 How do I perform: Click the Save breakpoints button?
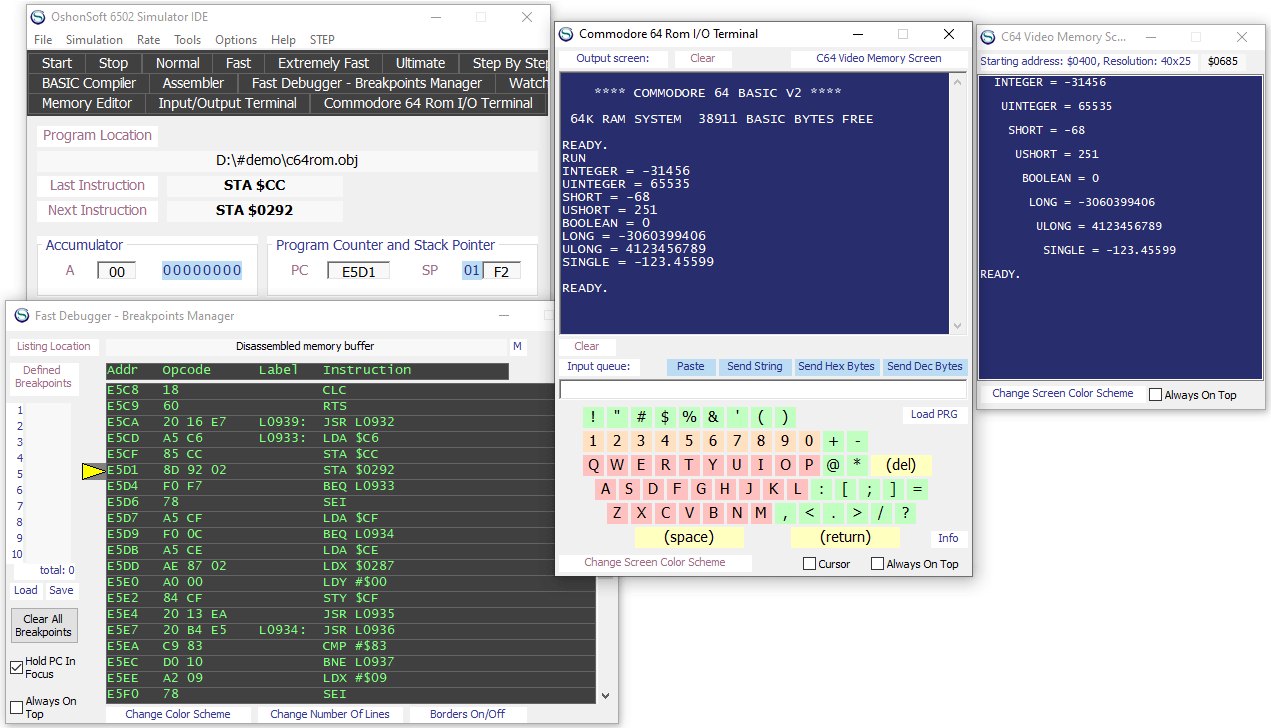(61, 590)
